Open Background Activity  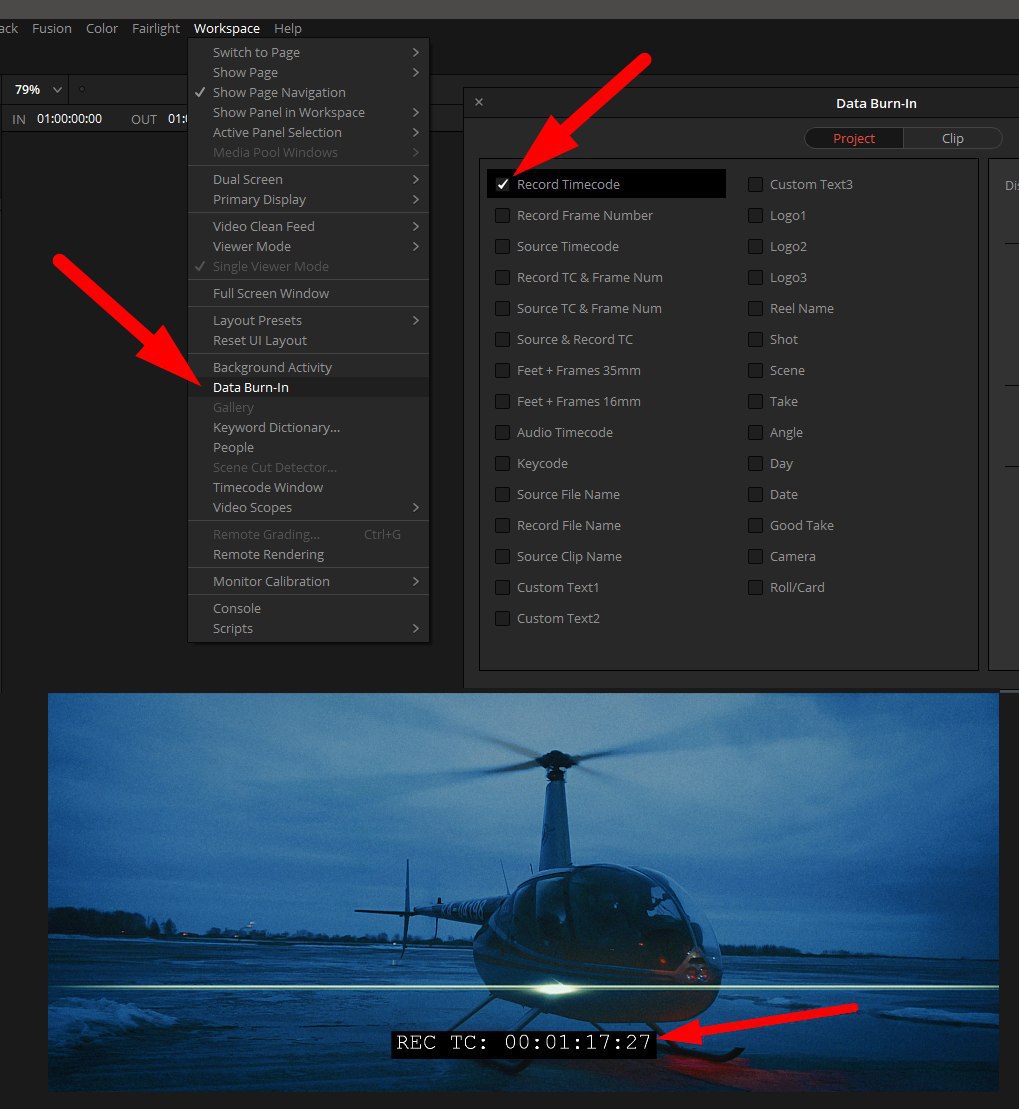(308, 367)
